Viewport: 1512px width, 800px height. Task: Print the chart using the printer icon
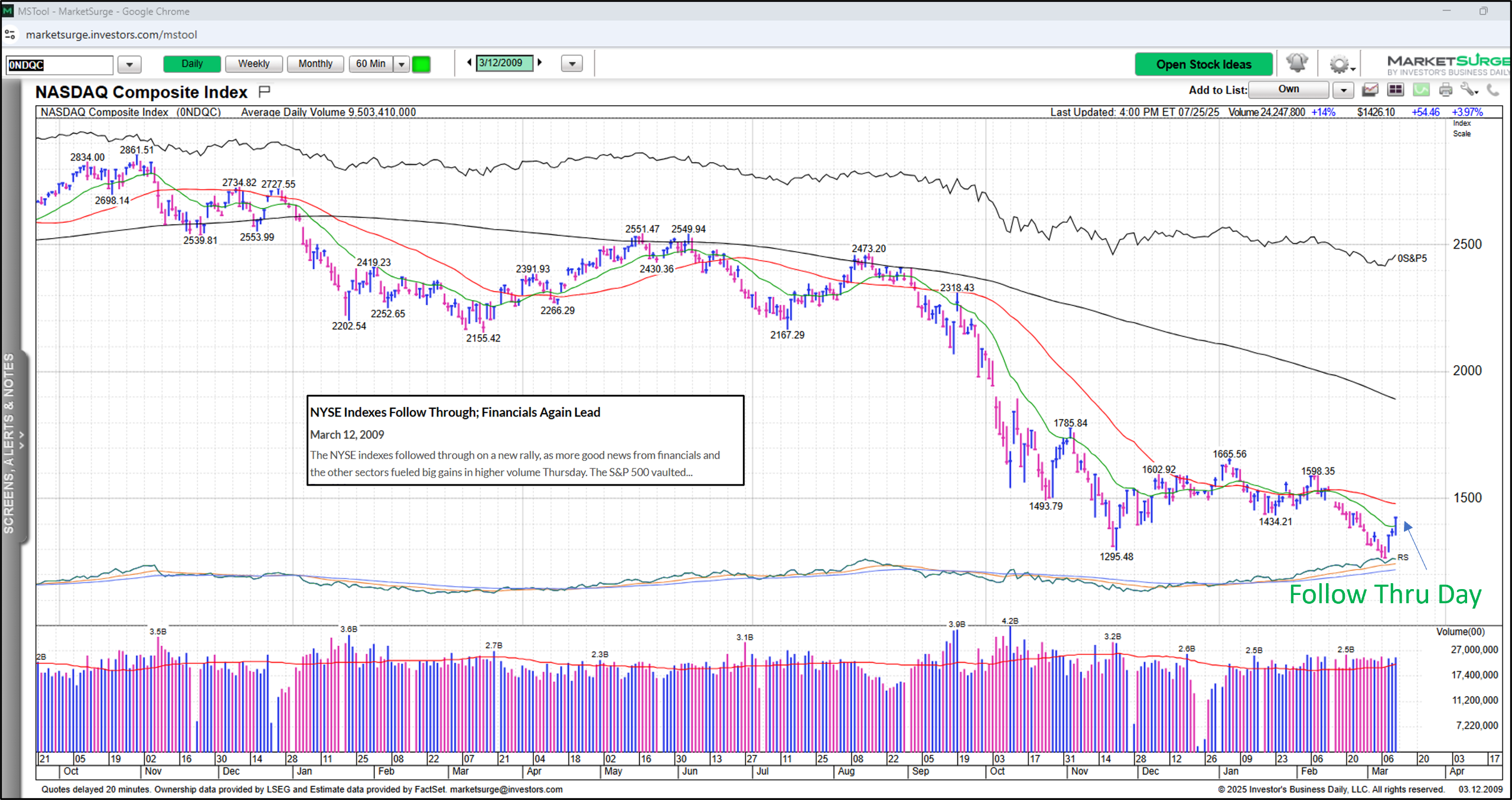point(1446,90)
